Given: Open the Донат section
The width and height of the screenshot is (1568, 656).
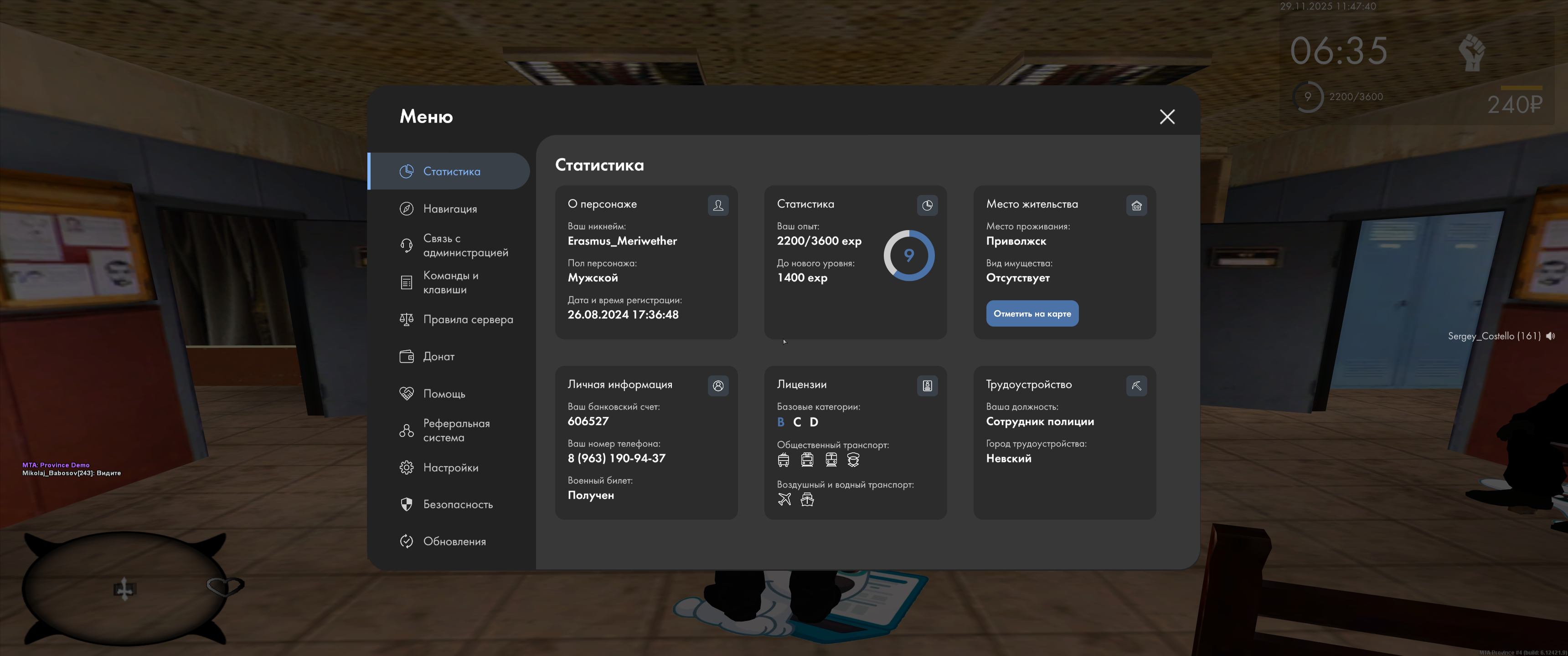Looking at the screenshot, I should pyautogui.click(x=438, y=357).
